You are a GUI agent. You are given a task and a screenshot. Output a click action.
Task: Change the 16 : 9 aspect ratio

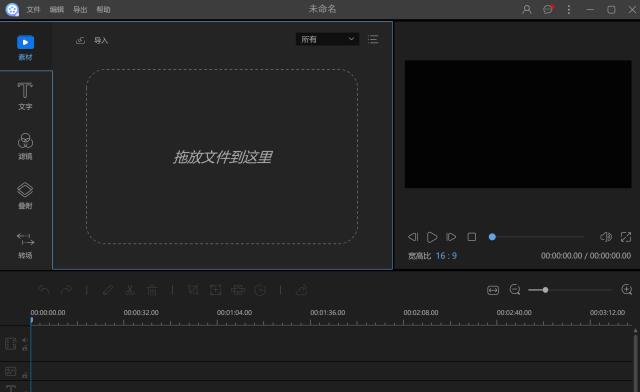(446, 256)
